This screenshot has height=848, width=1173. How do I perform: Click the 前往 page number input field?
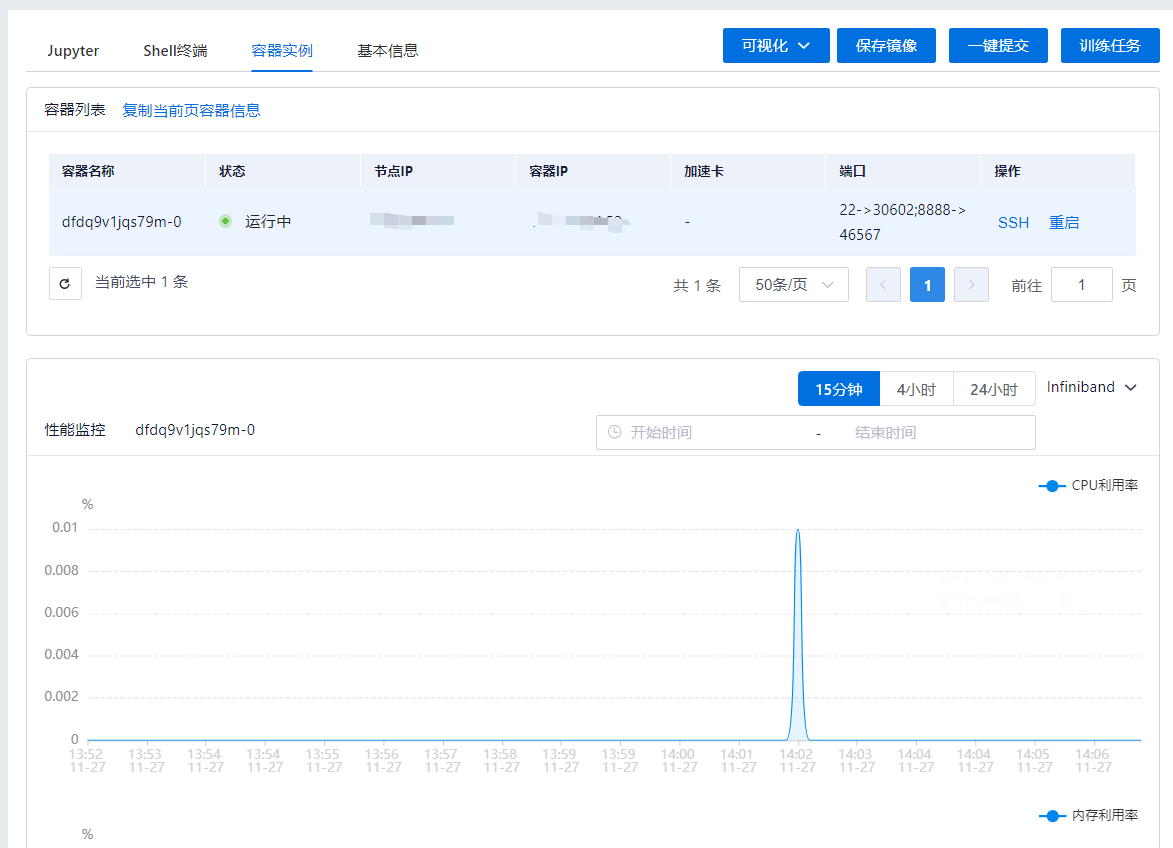coord(1081,285)
